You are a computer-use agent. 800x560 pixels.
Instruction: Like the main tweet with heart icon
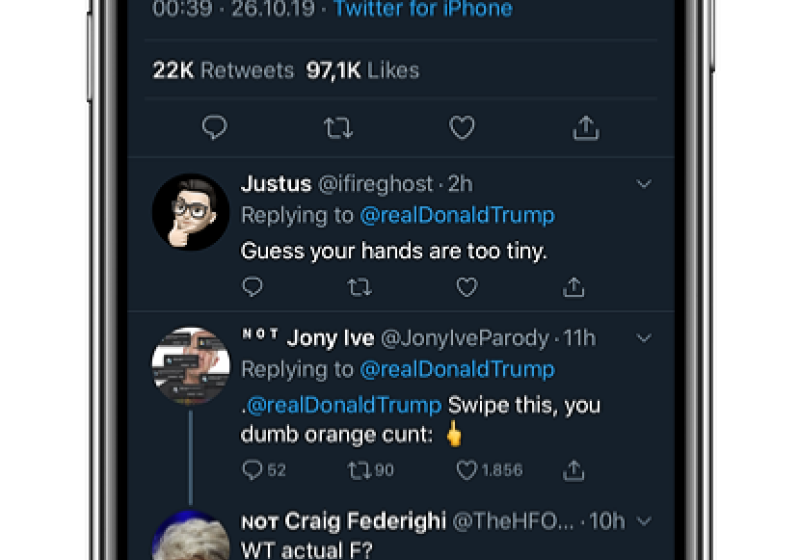click(x=461, y=128)
